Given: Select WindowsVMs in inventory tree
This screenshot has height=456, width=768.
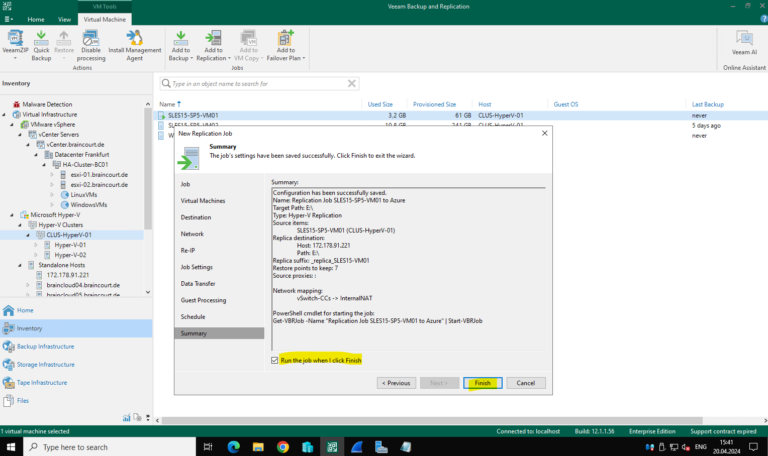Looking at the screenshot, I should click(x=88, y=205).
